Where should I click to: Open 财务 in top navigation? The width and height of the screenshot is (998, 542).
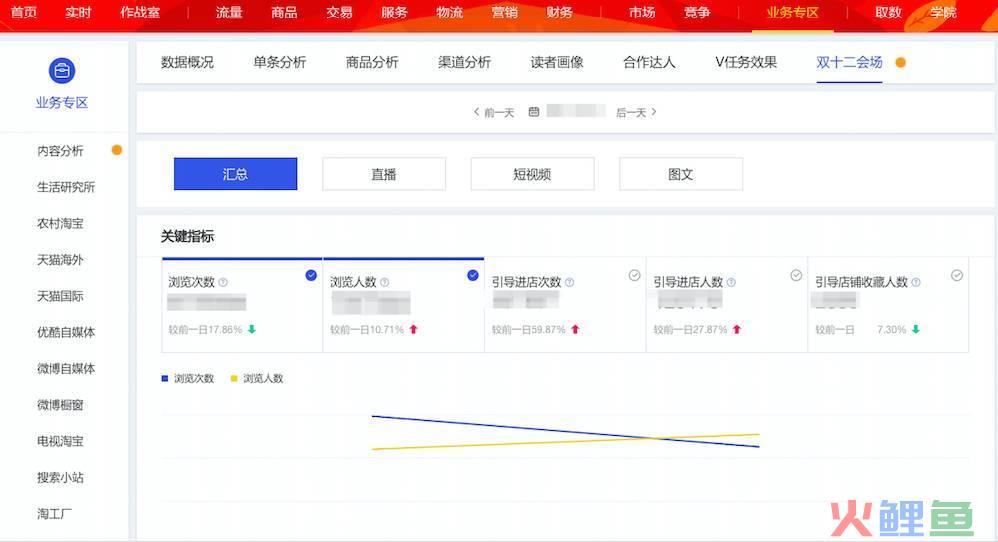[559, 12]
